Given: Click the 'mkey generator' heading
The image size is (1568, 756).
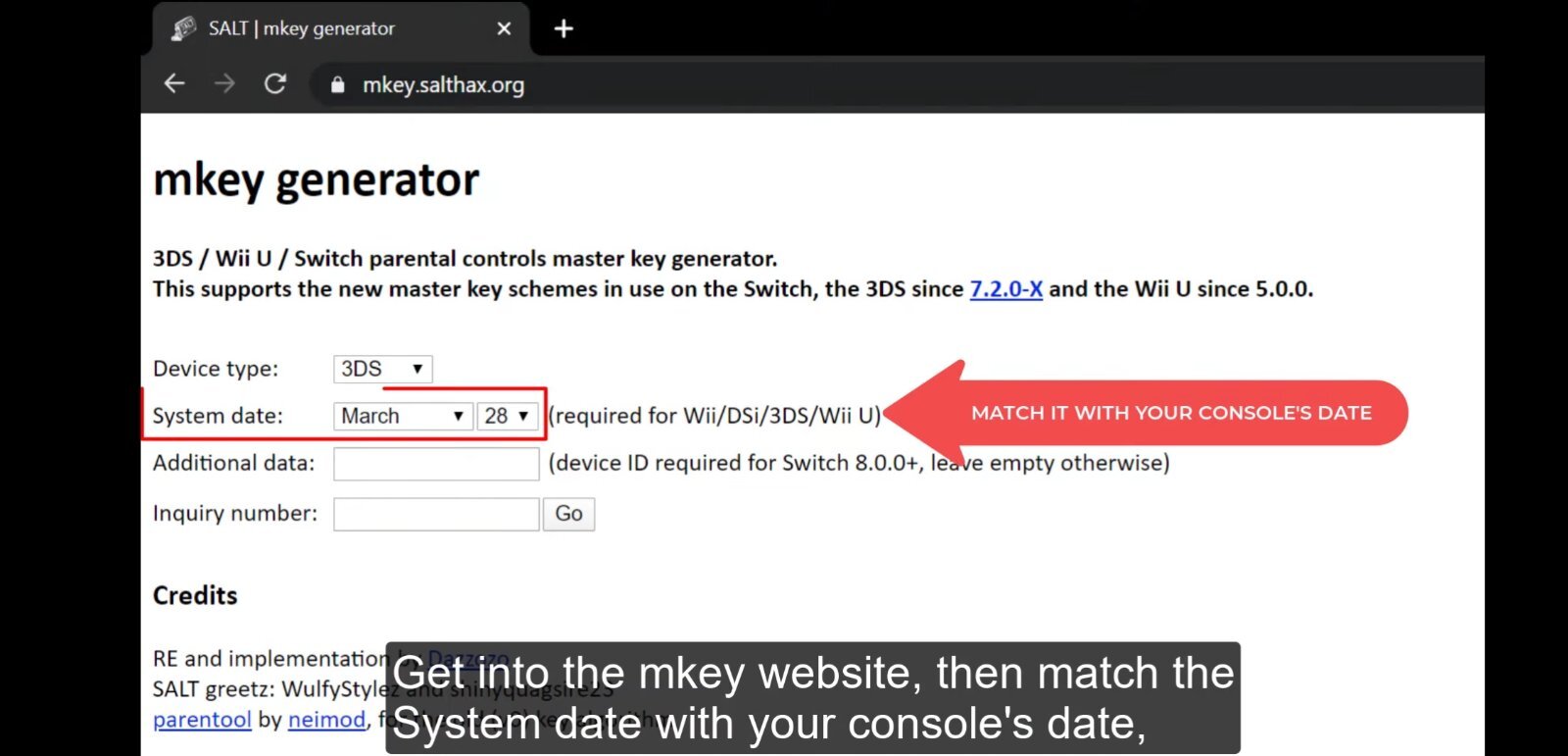Looking at the screenshot, I should pyautogui.click(x=317, y=181).
